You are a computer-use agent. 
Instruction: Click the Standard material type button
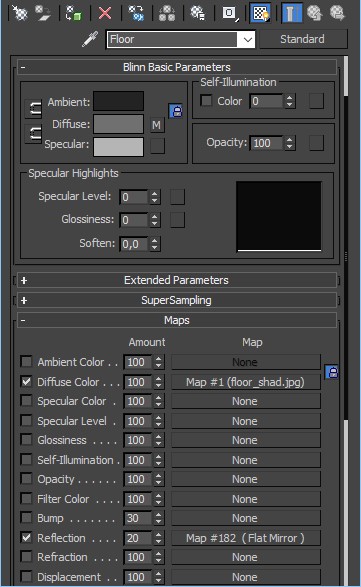click(x=303, y=39)
